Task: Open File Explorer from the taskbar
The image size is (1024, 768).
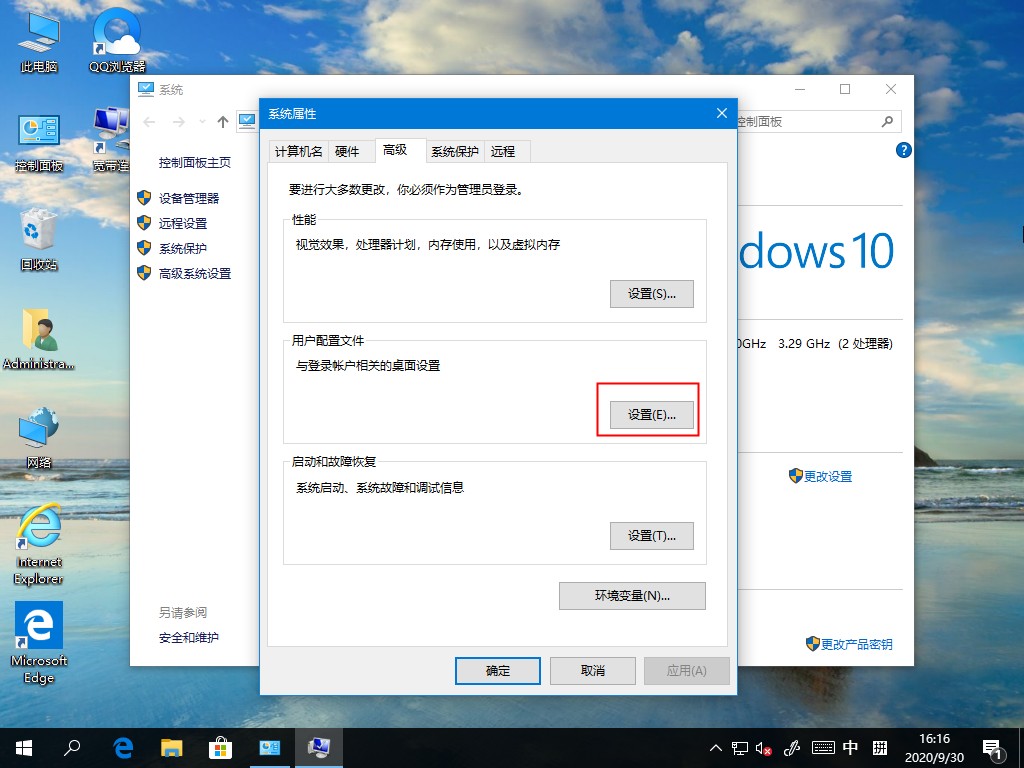Action: (x=172, y=747)
